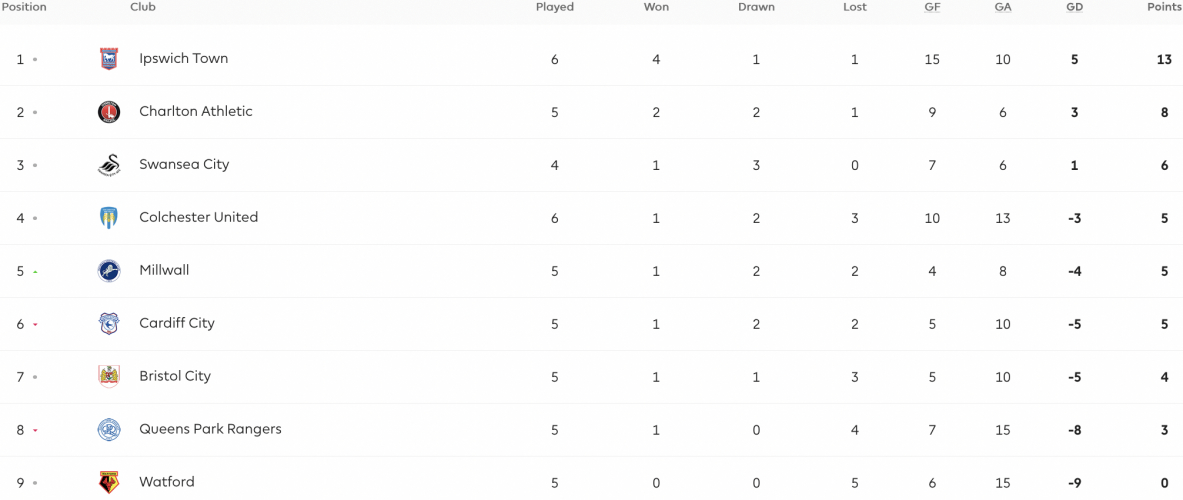Click the GD column header

pyautogui.click(x=1074, y=8)
